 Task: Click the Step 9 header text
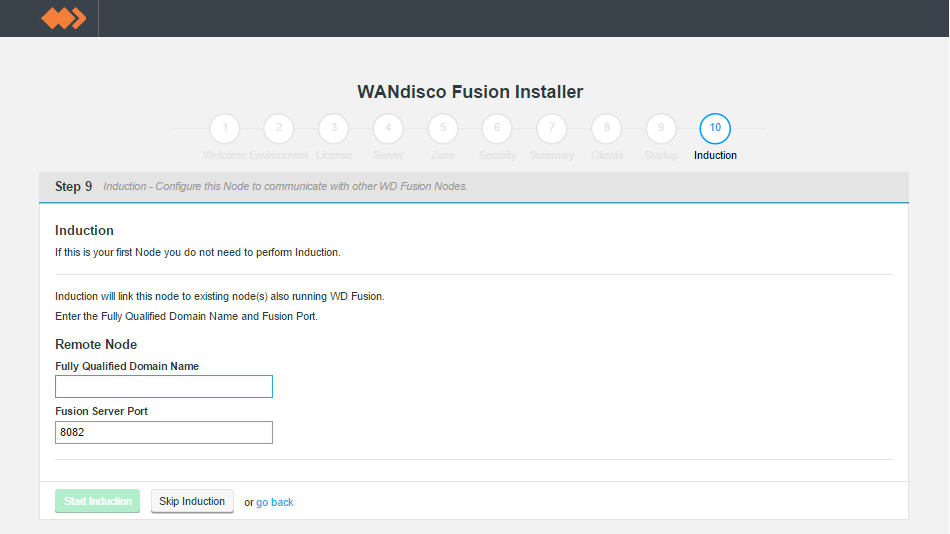click(73, 187)
